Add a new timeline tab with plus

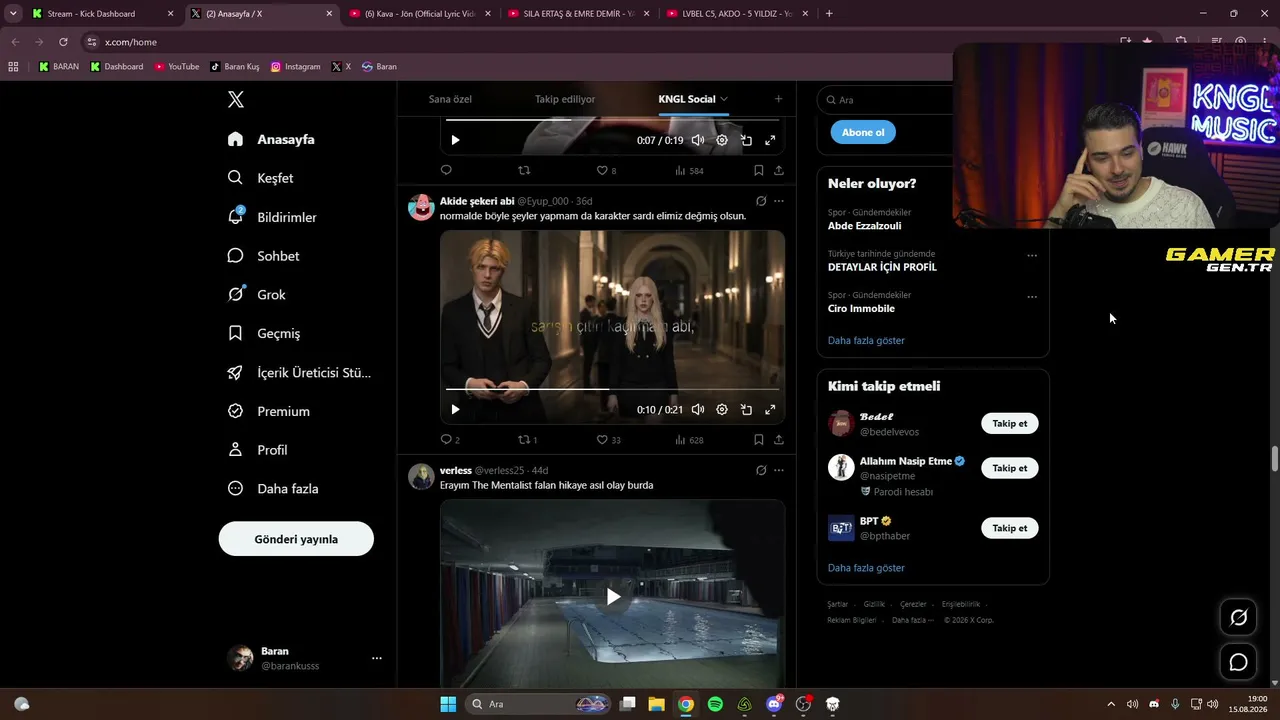pos(778,99)
